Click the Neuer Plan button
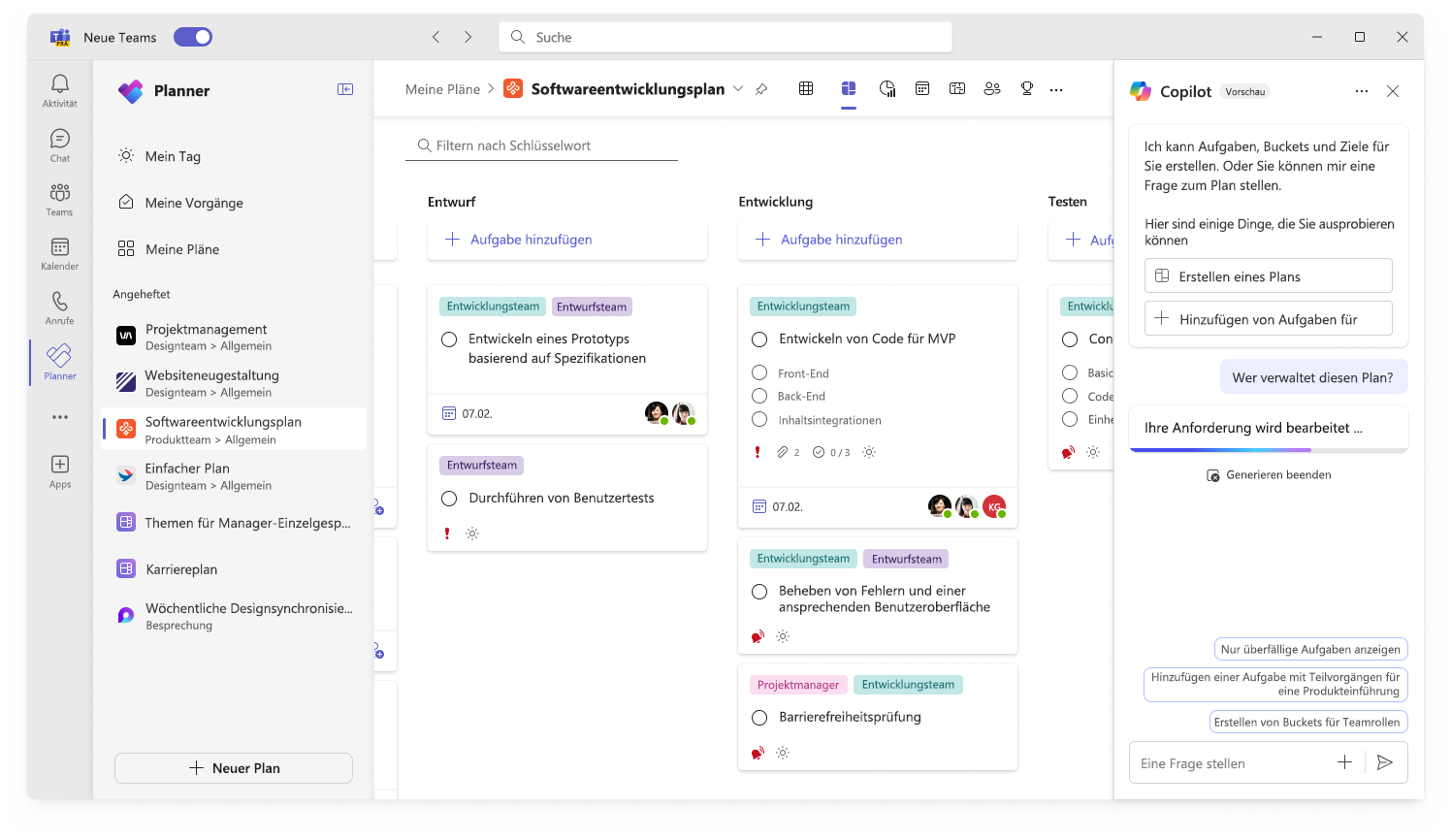1451x840 pixels. [234, 768]
